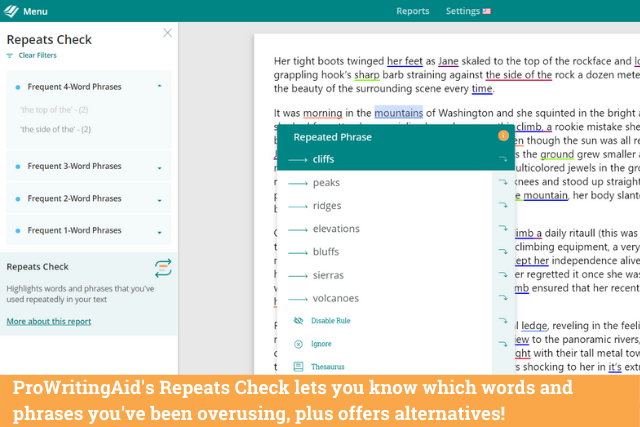Click Disable Rule in popup

pos(331,321)
